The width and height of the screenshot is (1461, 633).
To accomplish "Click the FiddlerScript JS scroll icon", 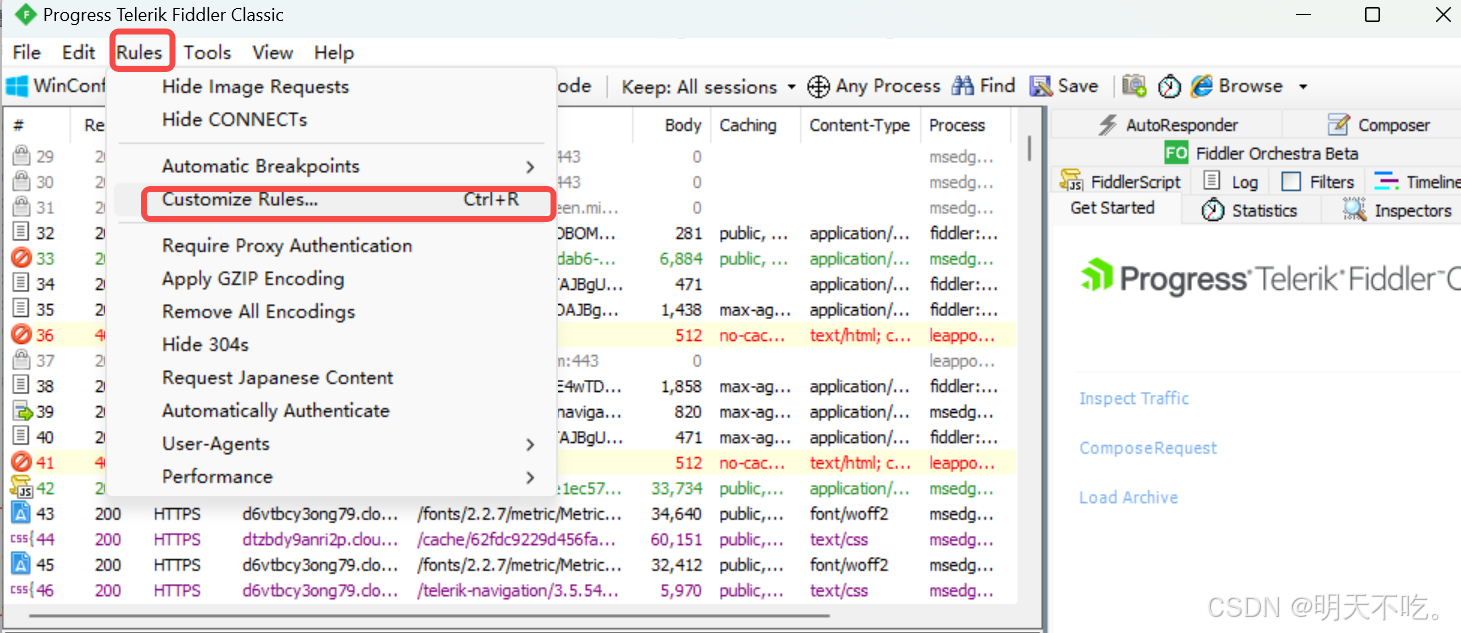I will pos(1072,181).
